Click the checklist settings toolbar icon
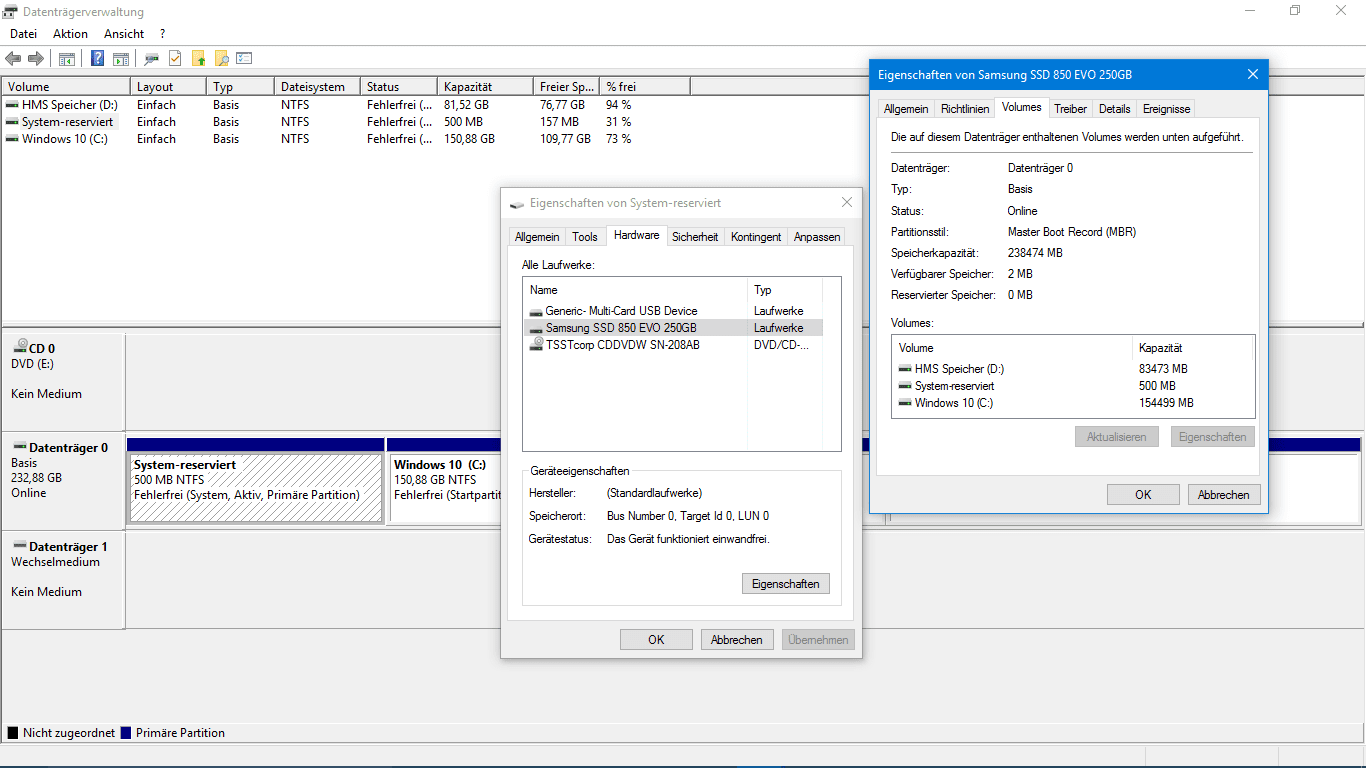 (244, 59)
